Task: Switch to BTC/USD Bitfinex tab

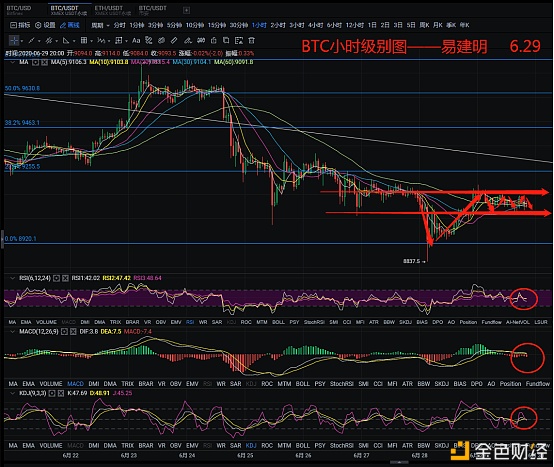Action: (x=19, y=10)
